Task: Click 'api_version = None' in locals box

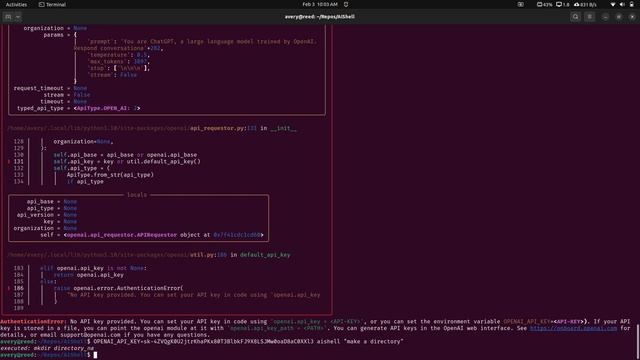Action: [x=47, y=215]
